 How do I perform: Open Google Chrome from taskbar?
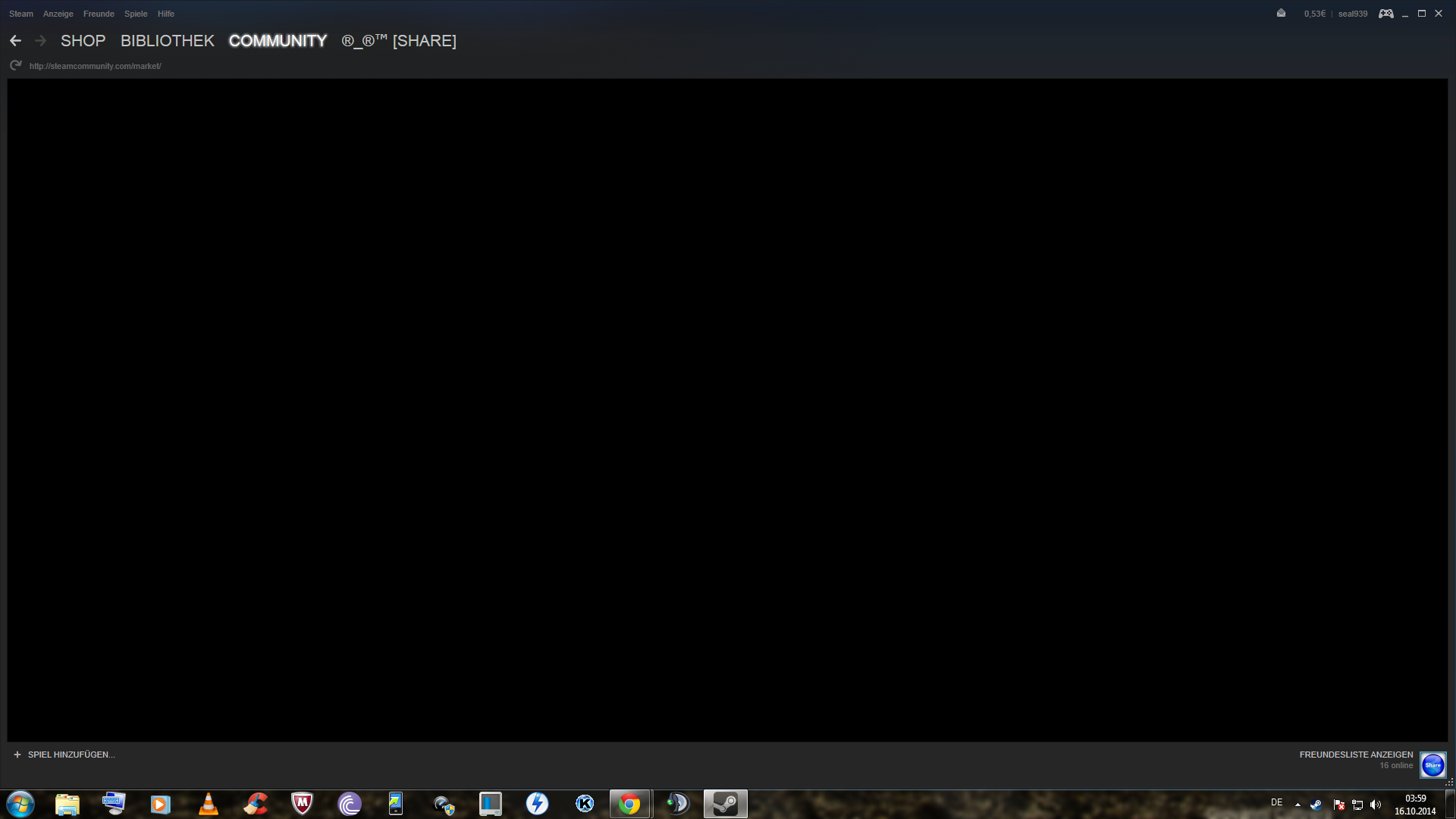click(x=629, y=804)
